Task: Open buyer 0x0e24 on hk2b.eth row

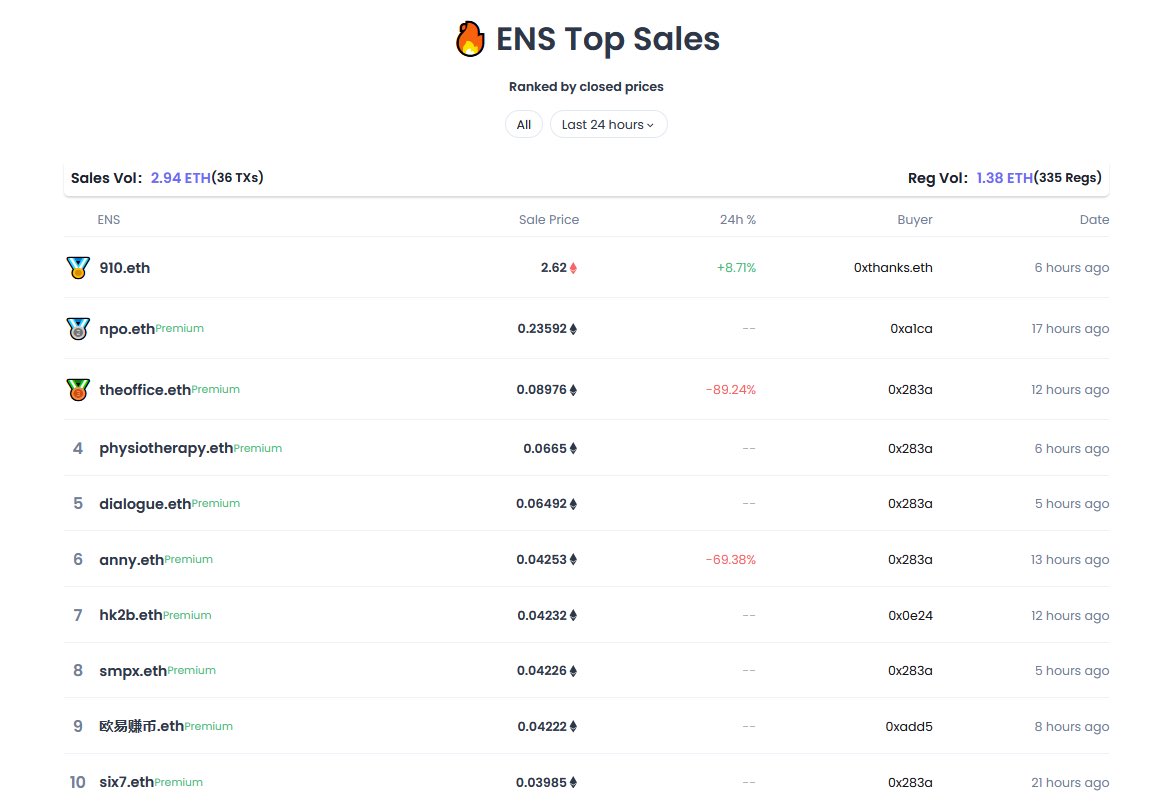Action: 910,615
